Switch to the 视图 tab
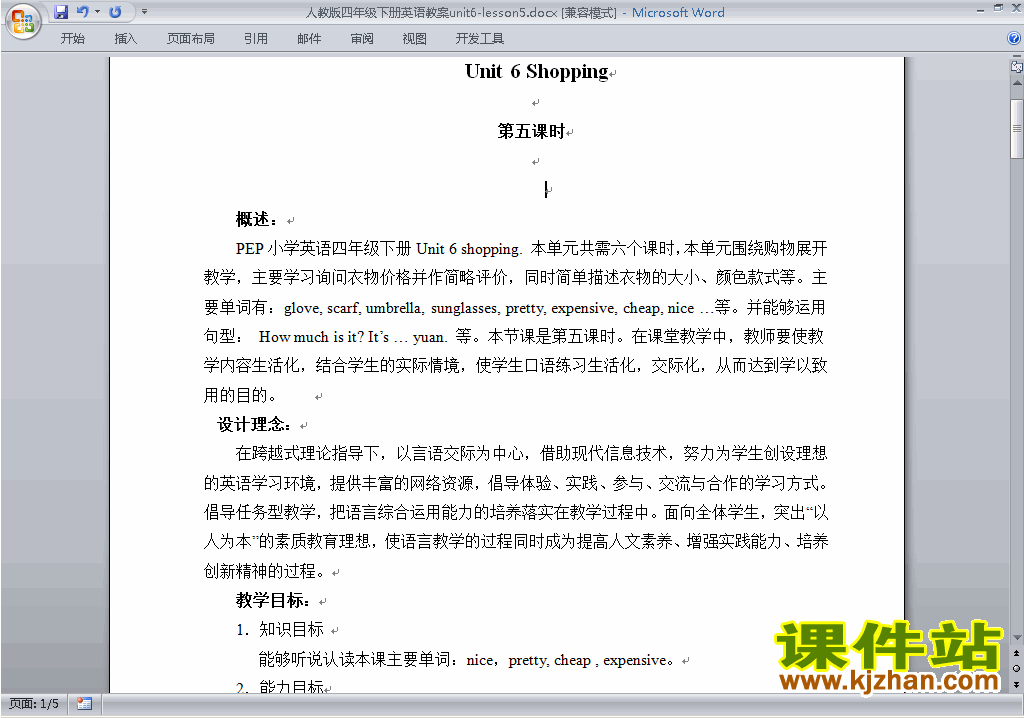This screenshot has width=1024, height=718. [414, 39]
